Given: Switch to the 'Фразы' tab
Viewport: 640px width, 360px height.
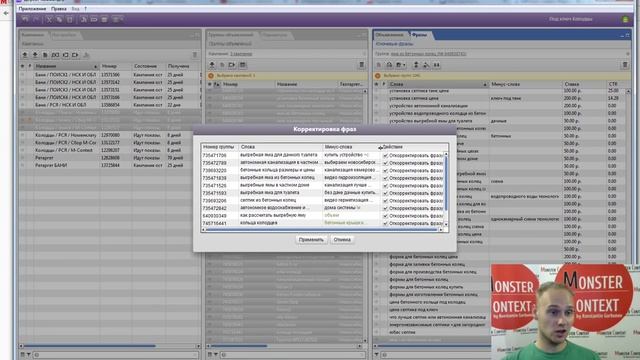Looking at the screenshot, I should tap(419, 35).
